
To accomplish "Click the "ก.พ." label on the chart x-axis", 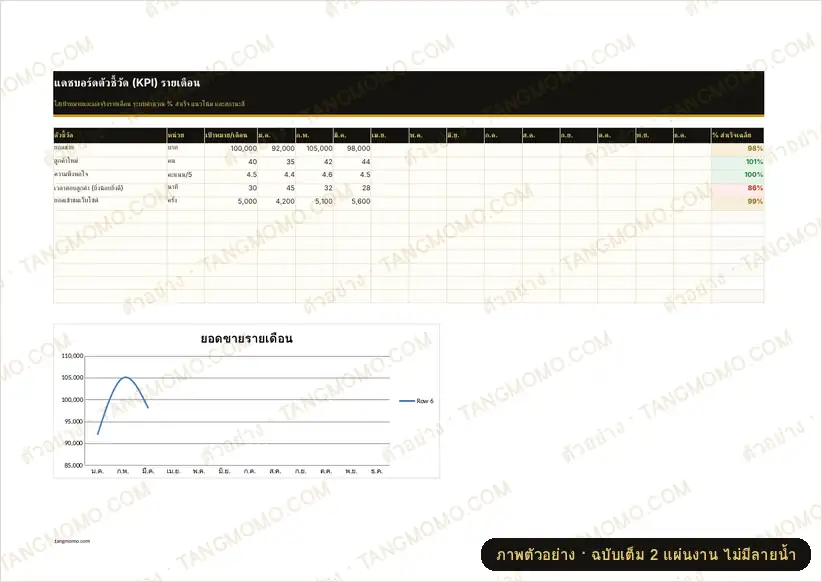I will coord(123,471).
